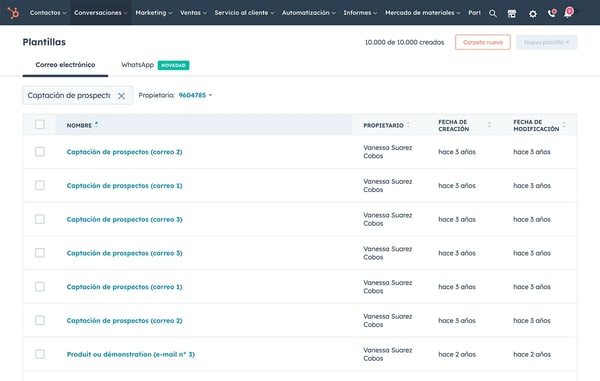Click the phone calling icon
Image resolution: width=600 pixels, height=381 pixels.
(551, 13)
